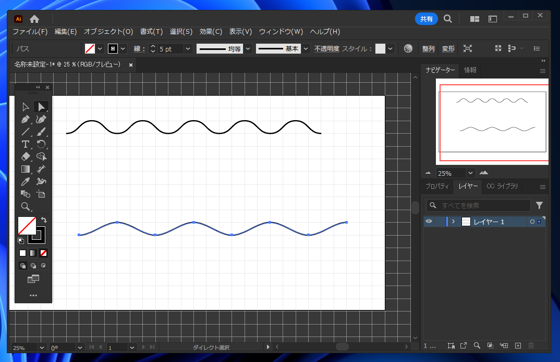This screenshot has width=560, height=362.
Task: Expand the レイヤー 1 layer contents
Action: pos(454,222)
